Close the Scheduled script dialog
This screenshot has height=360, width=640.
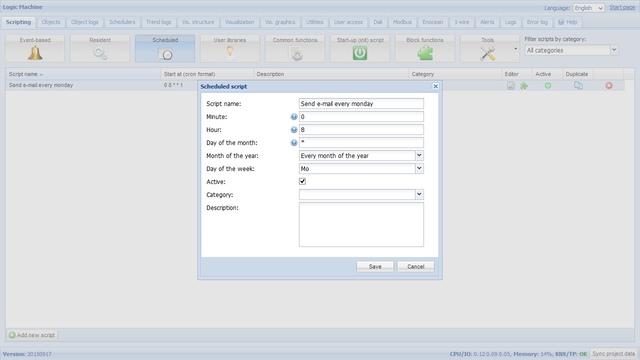[436, 86]
